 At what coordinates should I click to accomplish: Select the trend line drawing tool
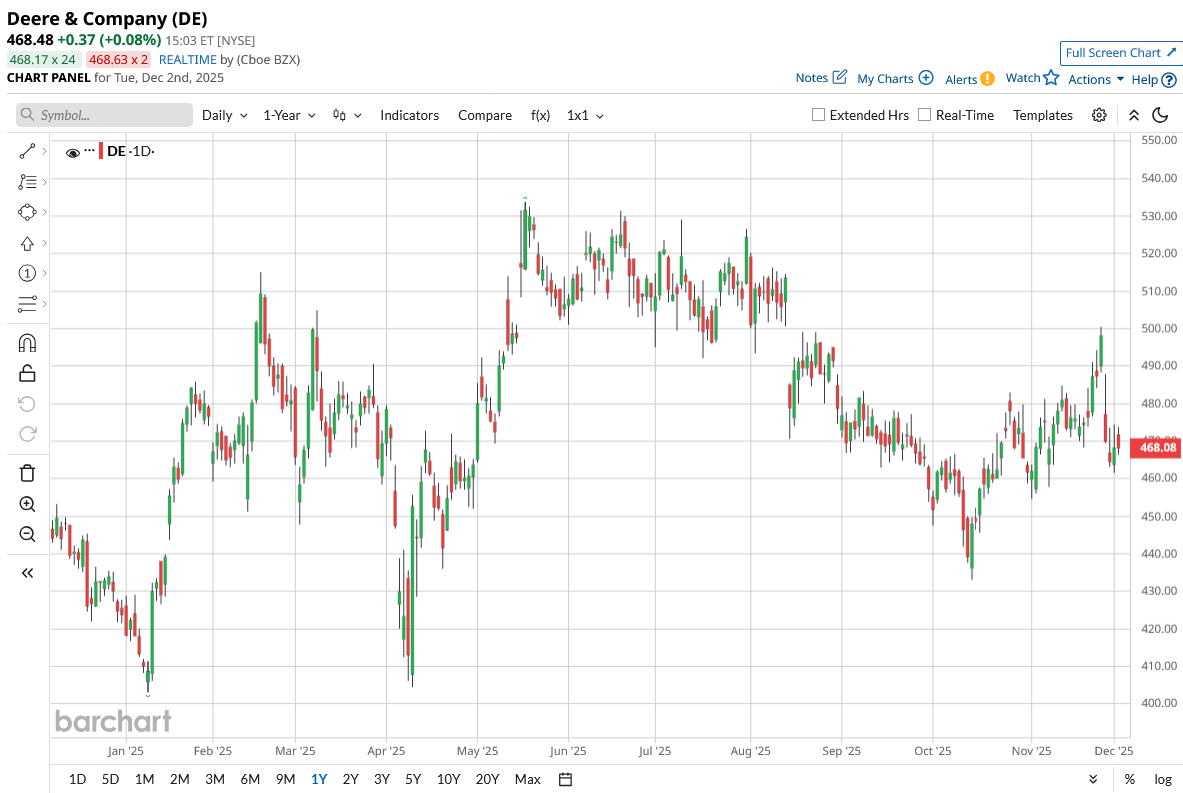pyautogui.click(x=27, y=151)
